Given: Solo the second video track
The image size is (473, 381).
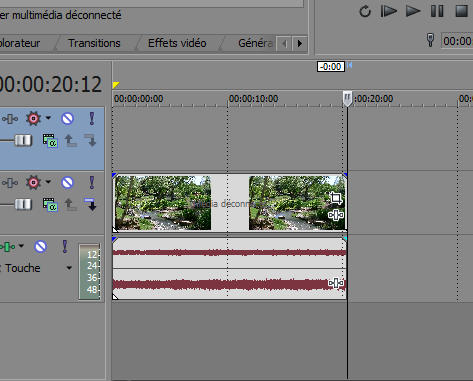Looking at the screenshot, I should pos(92,182).
